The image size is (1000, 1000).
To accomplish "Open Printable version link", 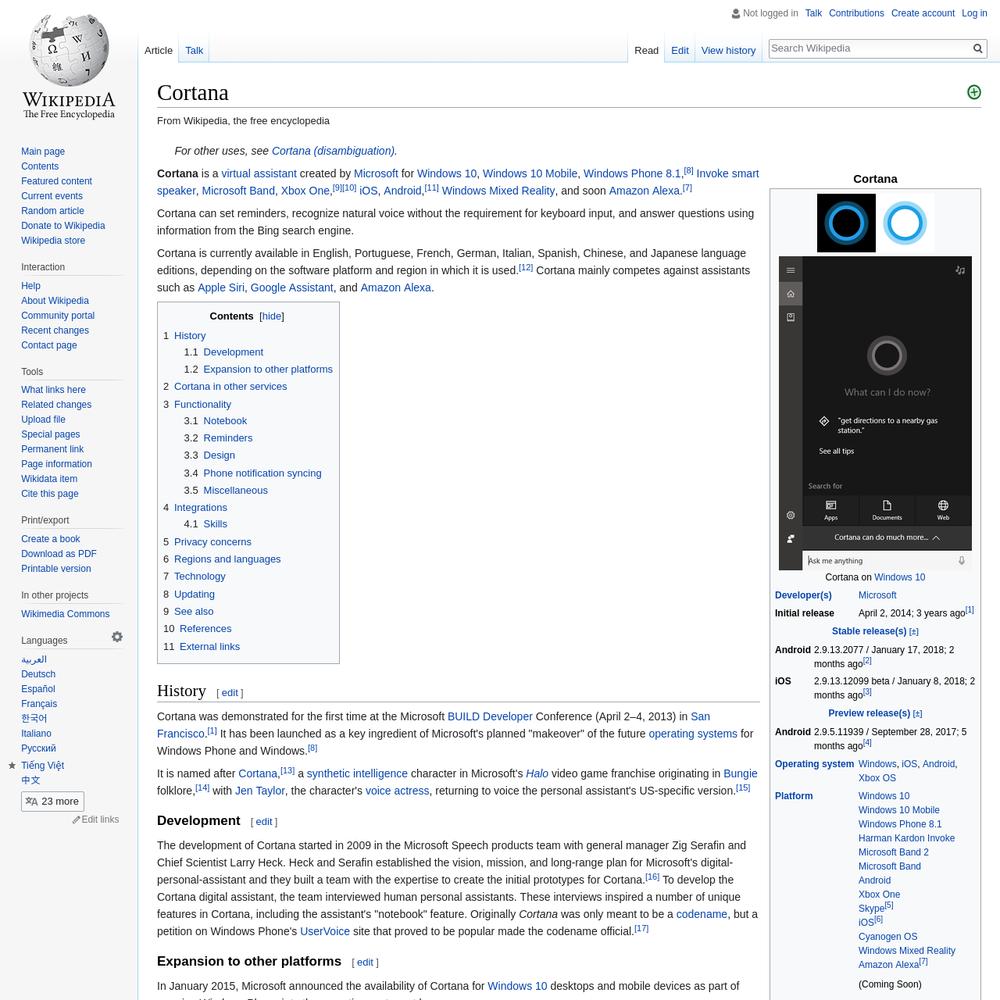I will [56, 569].
